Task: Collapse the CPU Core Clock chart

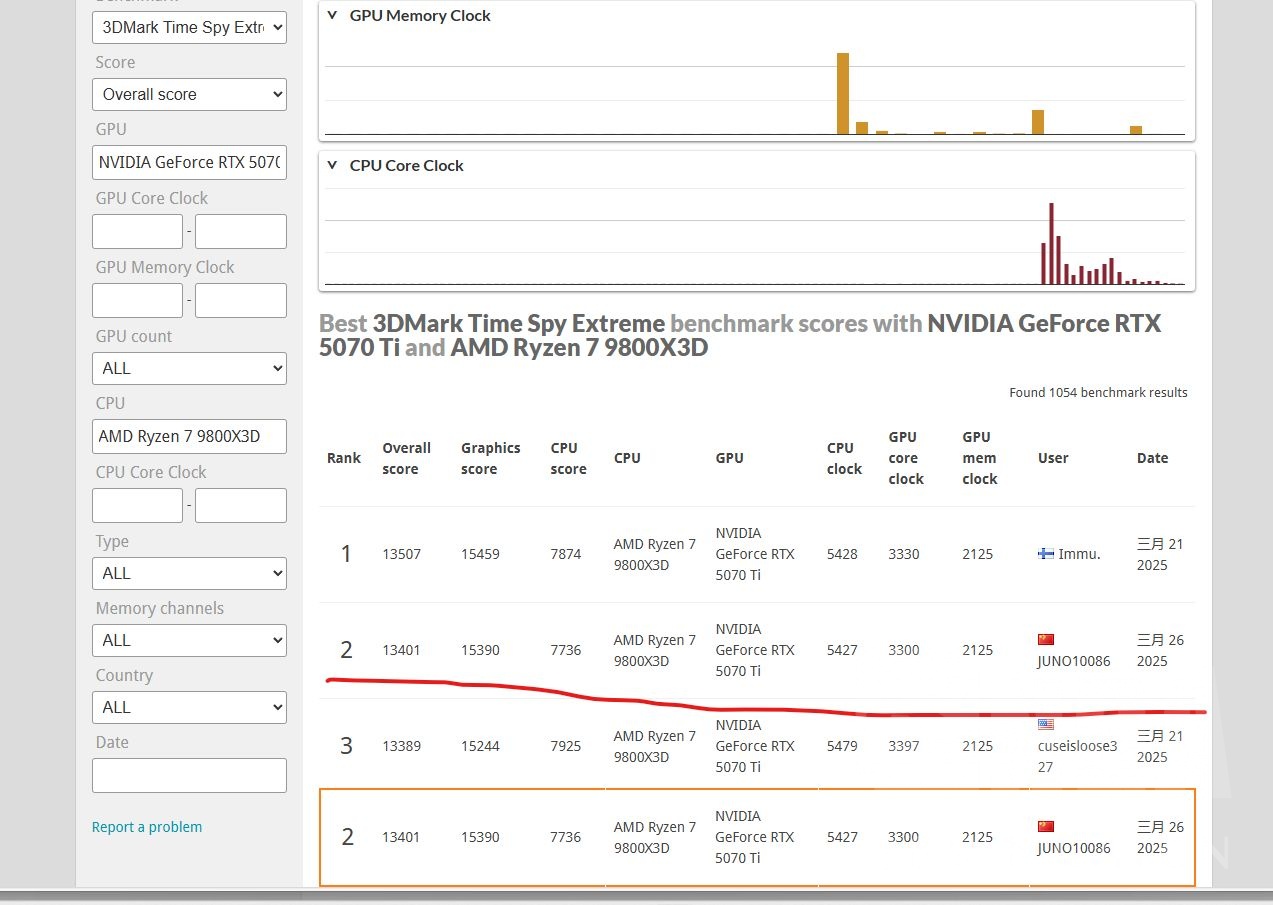Action: point(333,166)
